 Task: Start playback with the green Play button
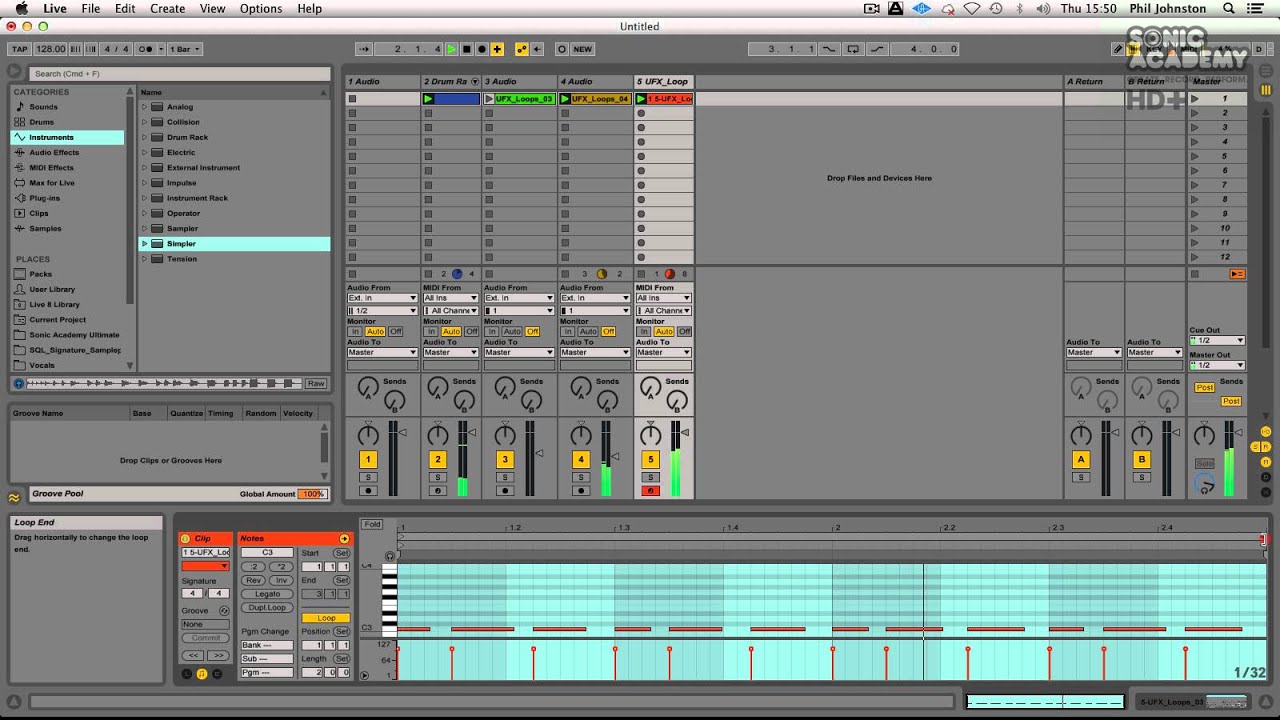[x=452, y=49]
